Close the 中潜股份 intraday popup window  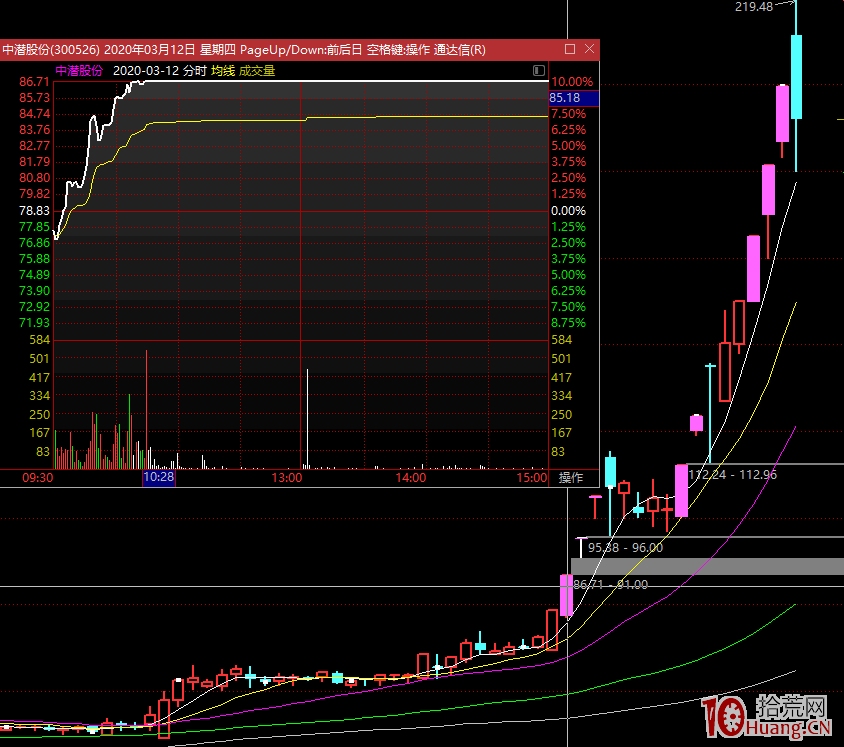click(x=588, y=49)
